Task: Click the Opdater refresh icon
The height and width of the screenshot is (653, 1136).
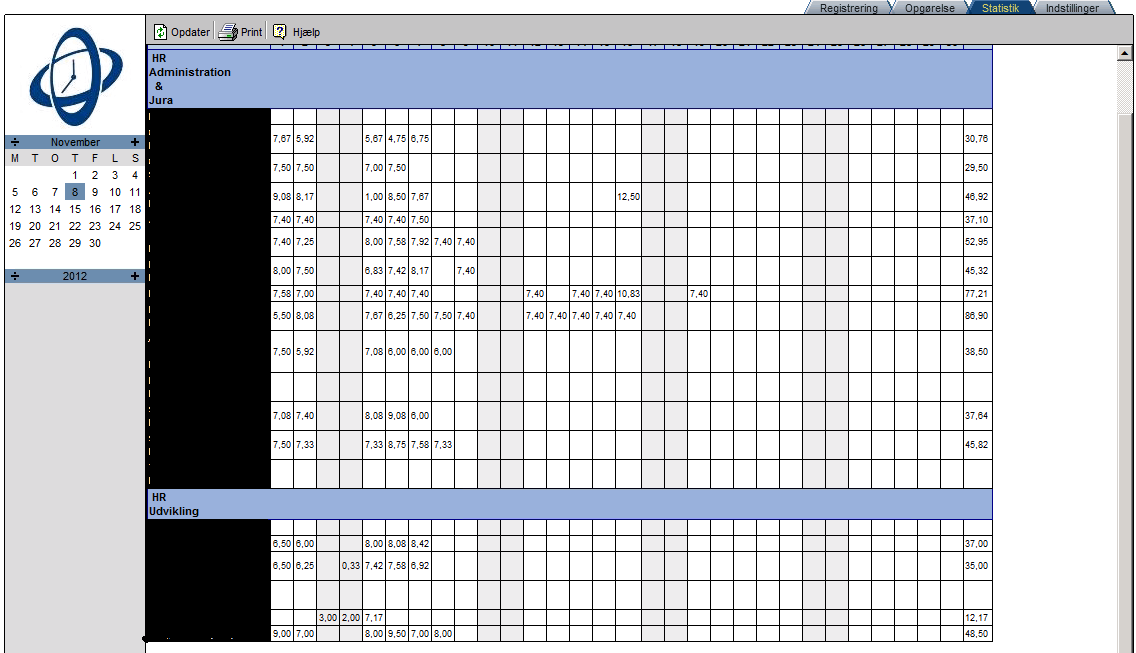Action: tap(160, 32)
